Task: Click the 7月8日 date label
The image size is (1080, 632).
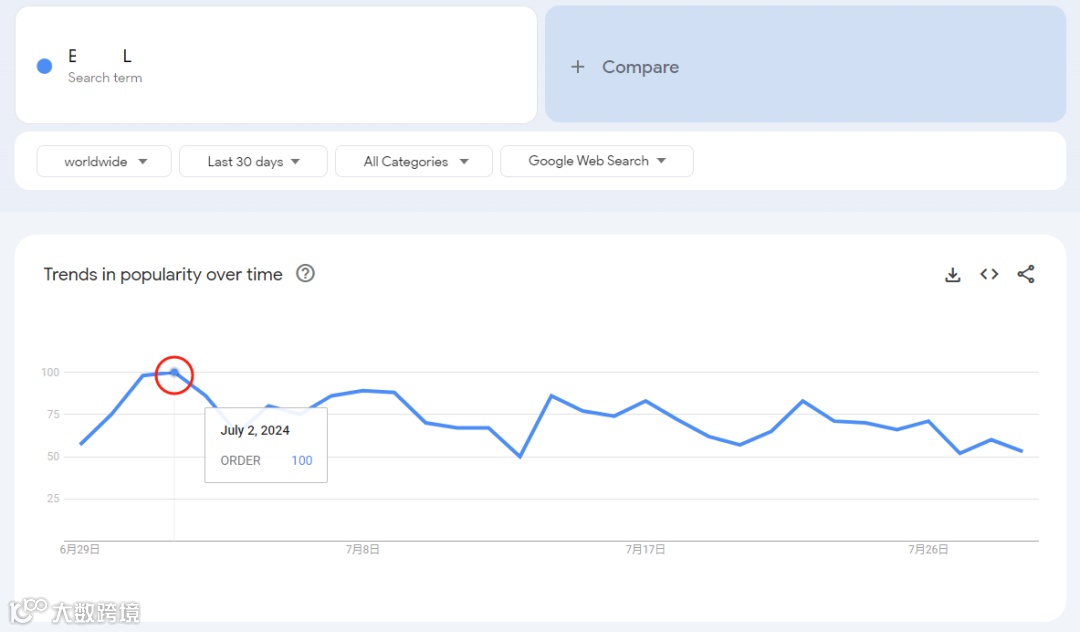Action: [363, 549]
